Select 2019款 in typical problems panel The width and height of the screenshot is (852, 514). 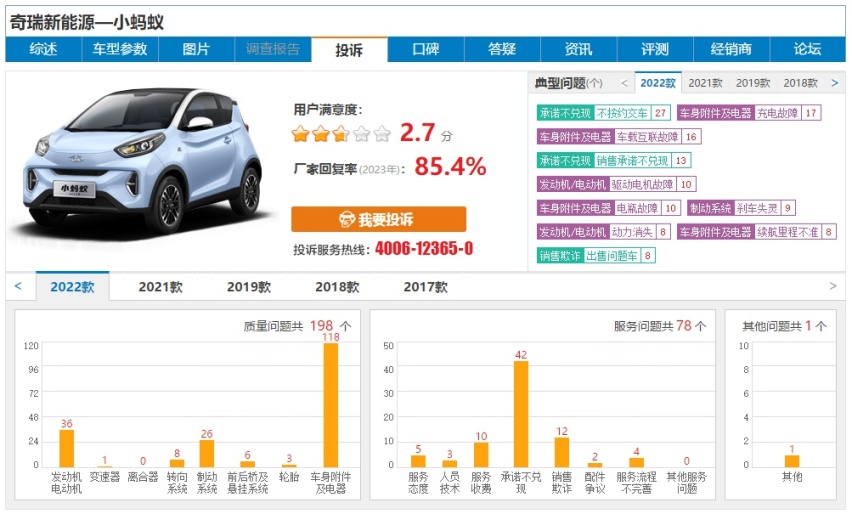(x=753, y=83)
